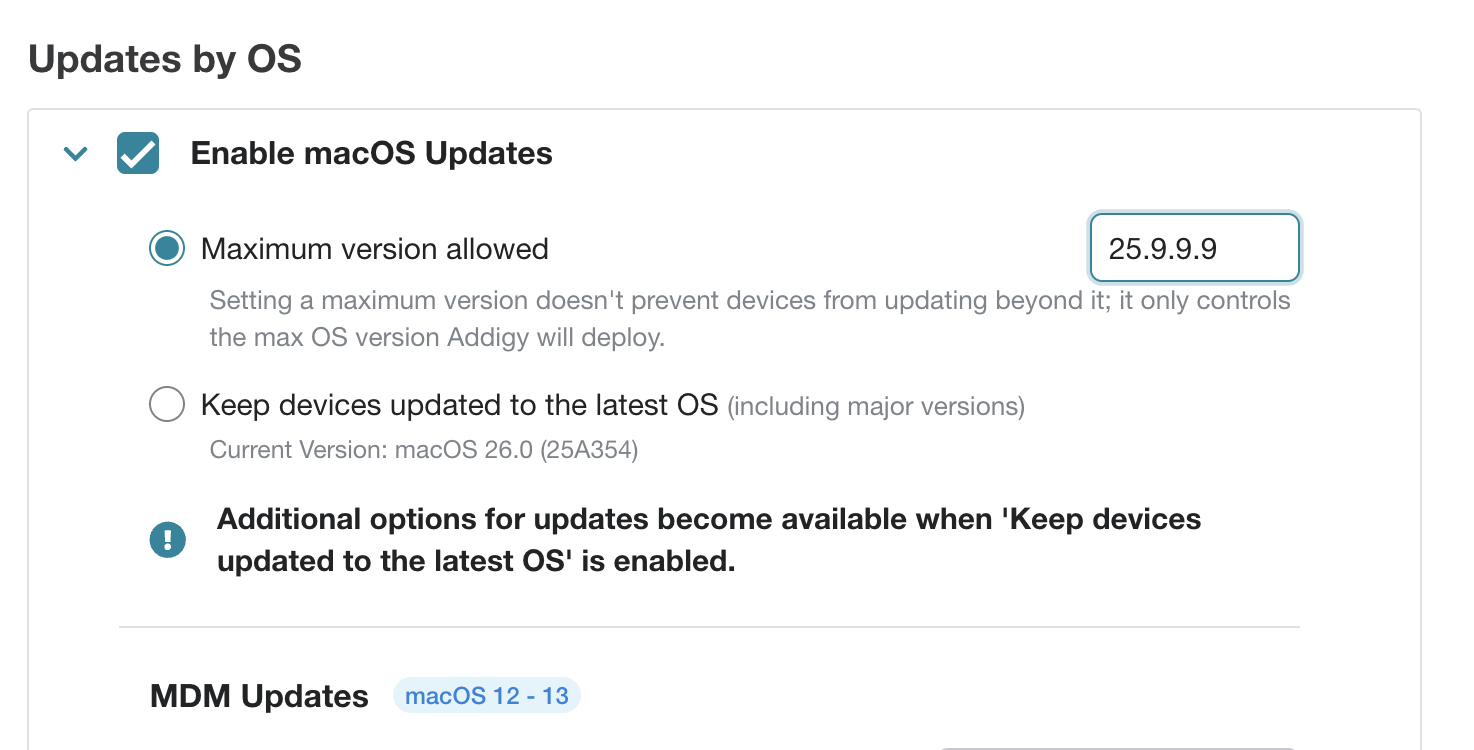Click the macOS 12 - 13 version badge
The image size is (1474, 750).
[x=487, y=695]
